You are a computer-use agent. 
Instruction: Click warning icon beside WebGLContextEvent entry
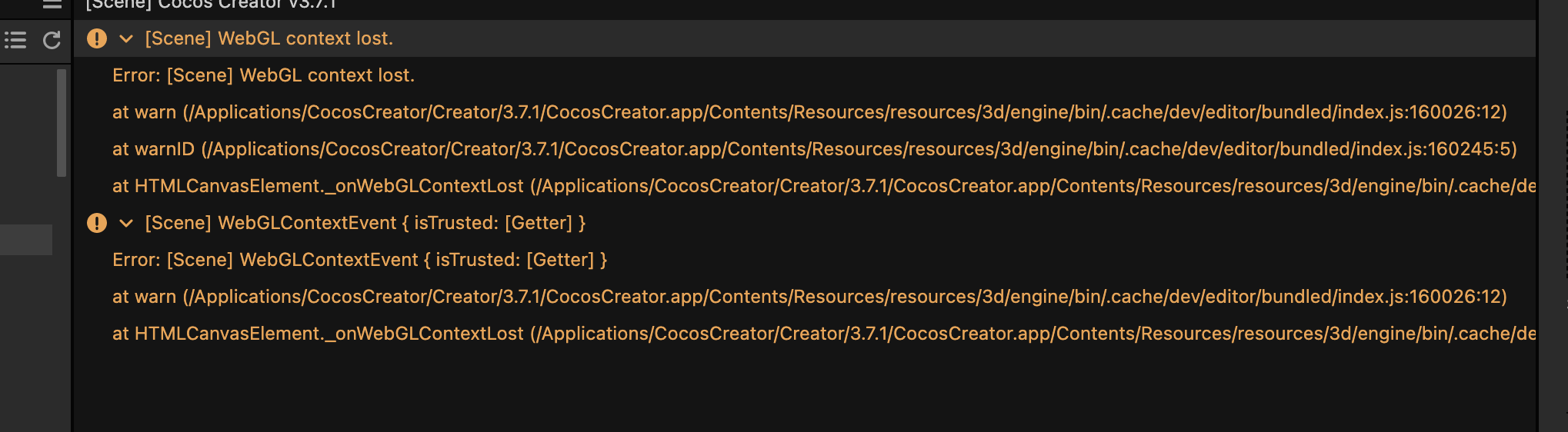tap(97, 223)
